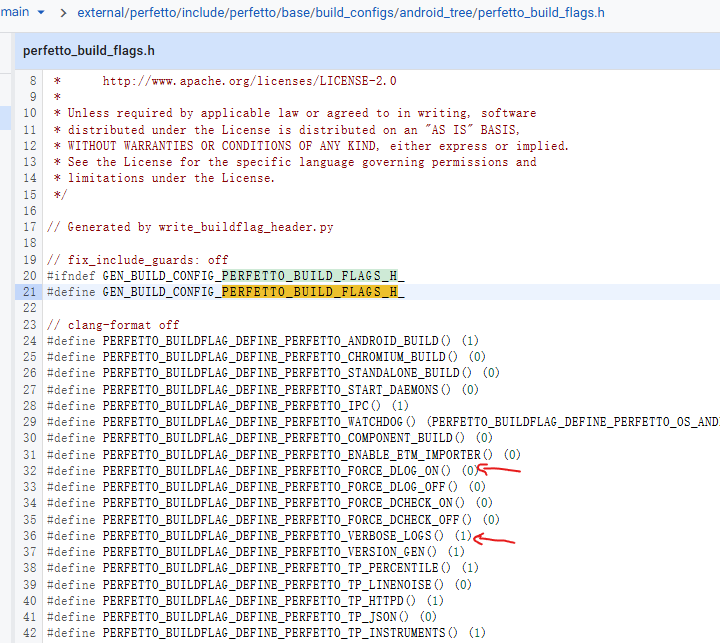Select line number 24 in gutter

[29, 341]
